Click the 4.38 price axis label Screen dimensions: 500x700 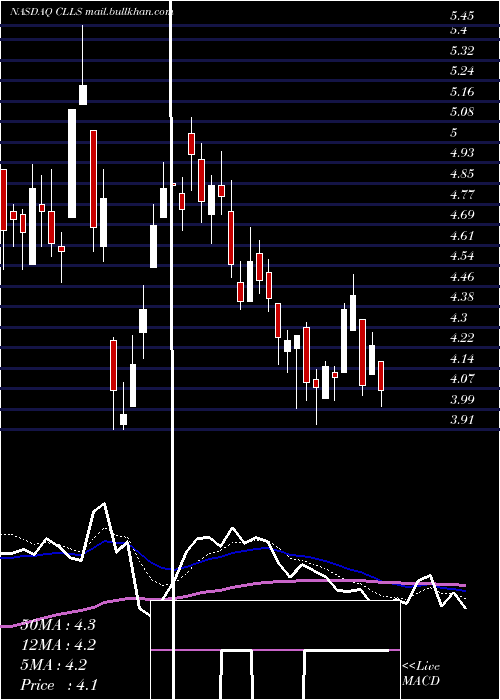[x=462, y=297]
